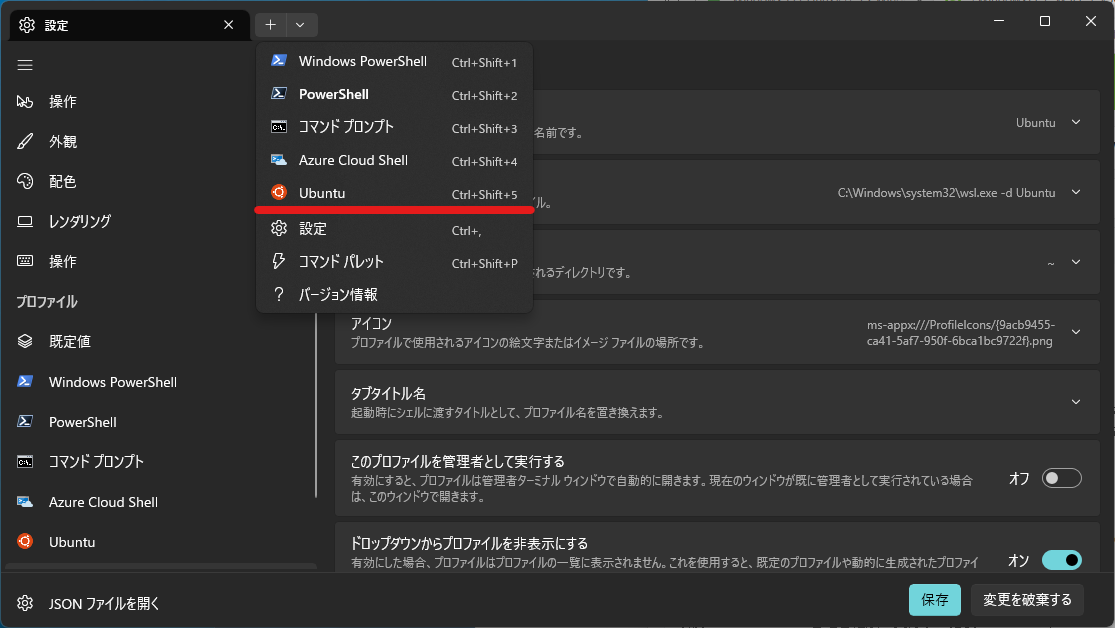Select Windows PowerShell profile in sidebar
The height and width of the screenshot is (628, 1115).
coord(160,382)
